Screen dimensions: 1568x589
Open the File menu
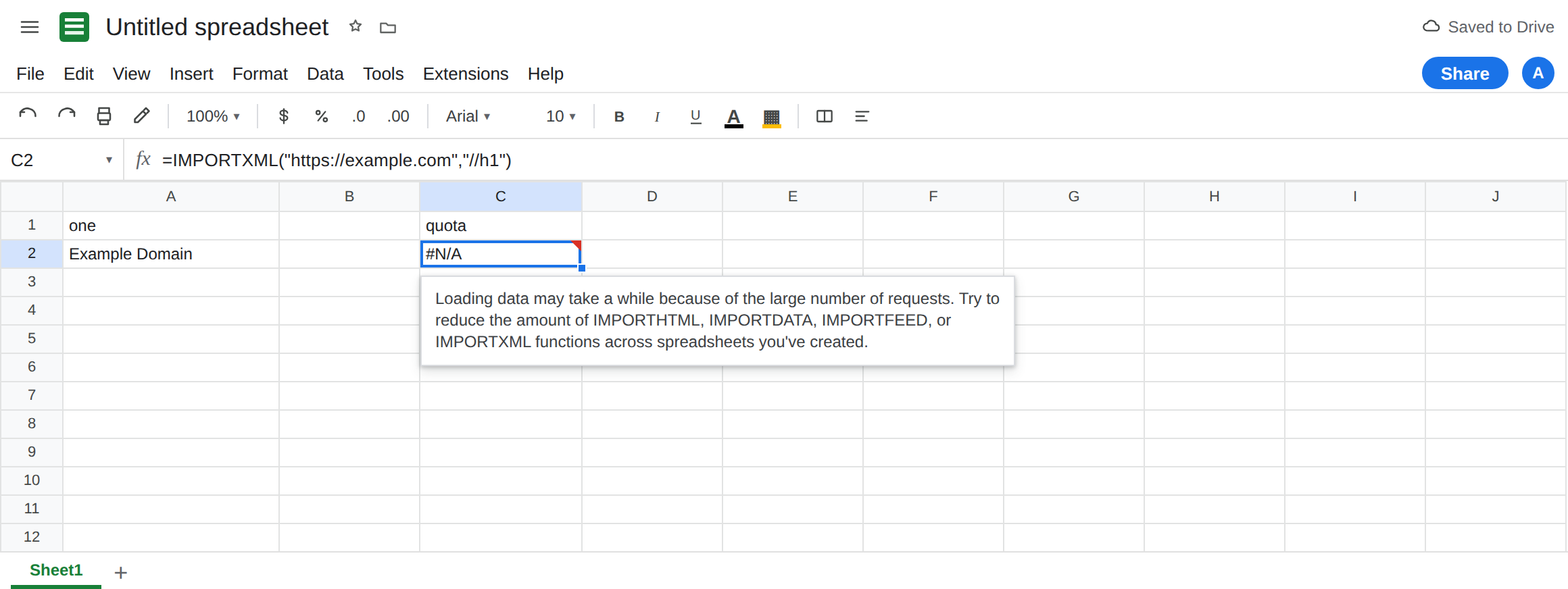[30, 74]
